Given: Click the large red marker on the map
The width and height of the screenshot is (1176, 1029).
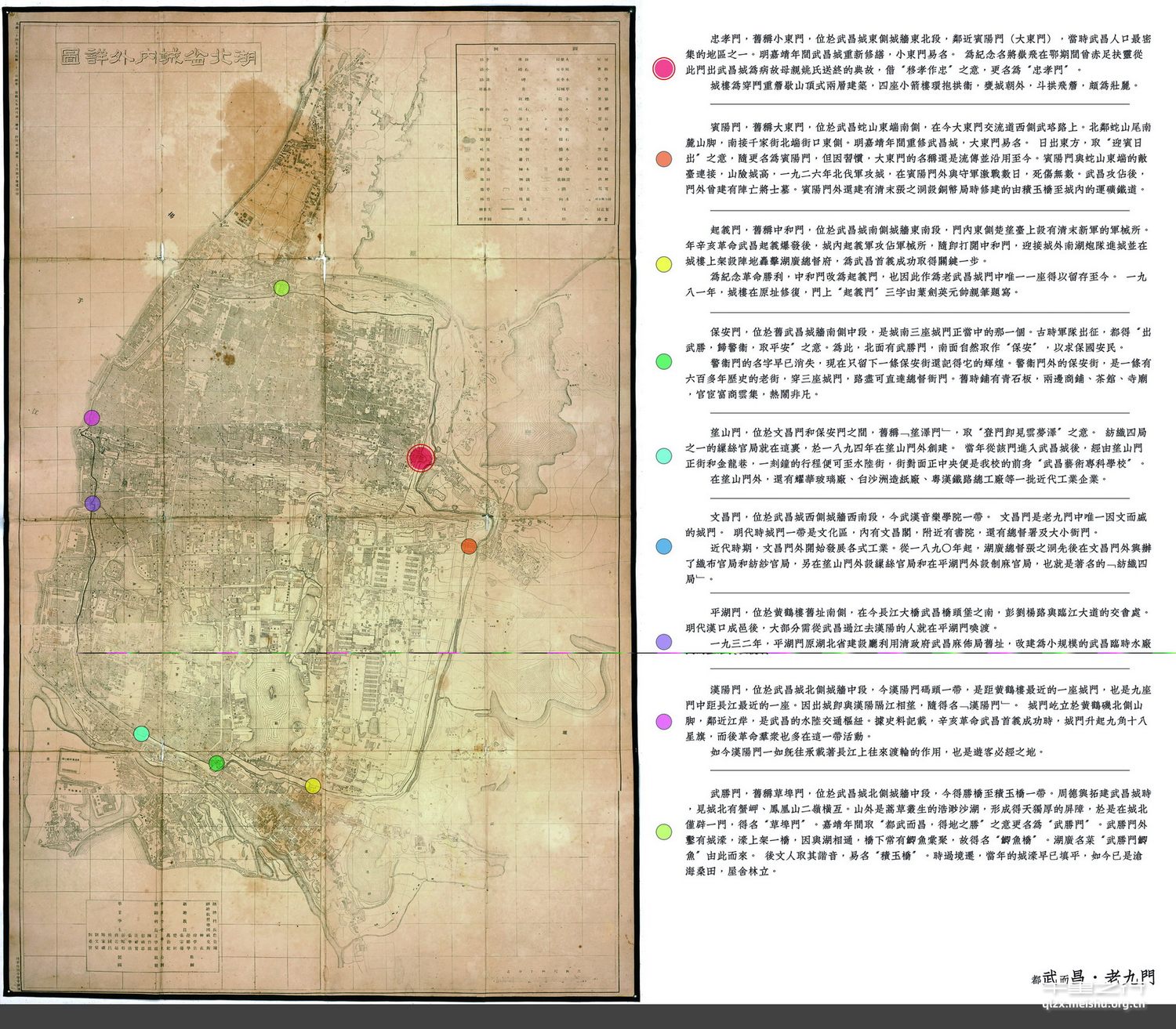Looking at the screenshot, I should coord(421,457).
